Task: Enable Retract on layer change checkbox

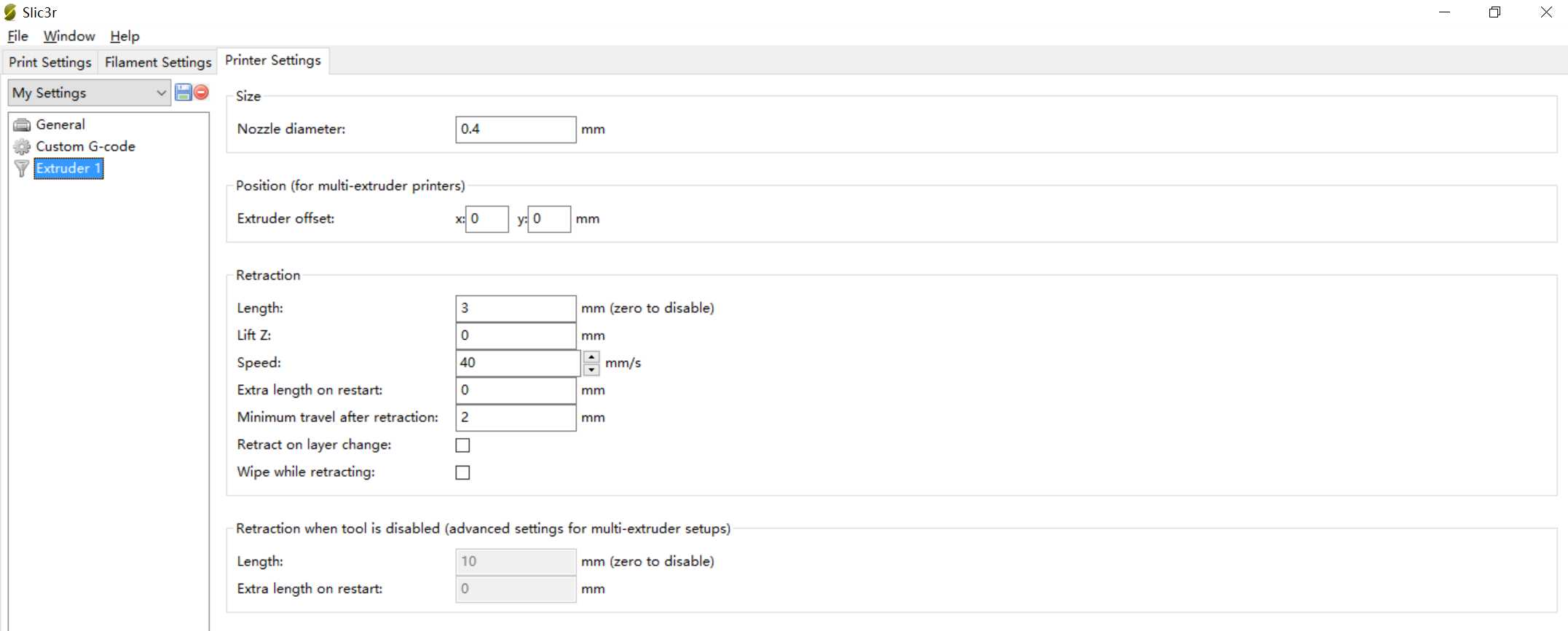Action: 462,445
